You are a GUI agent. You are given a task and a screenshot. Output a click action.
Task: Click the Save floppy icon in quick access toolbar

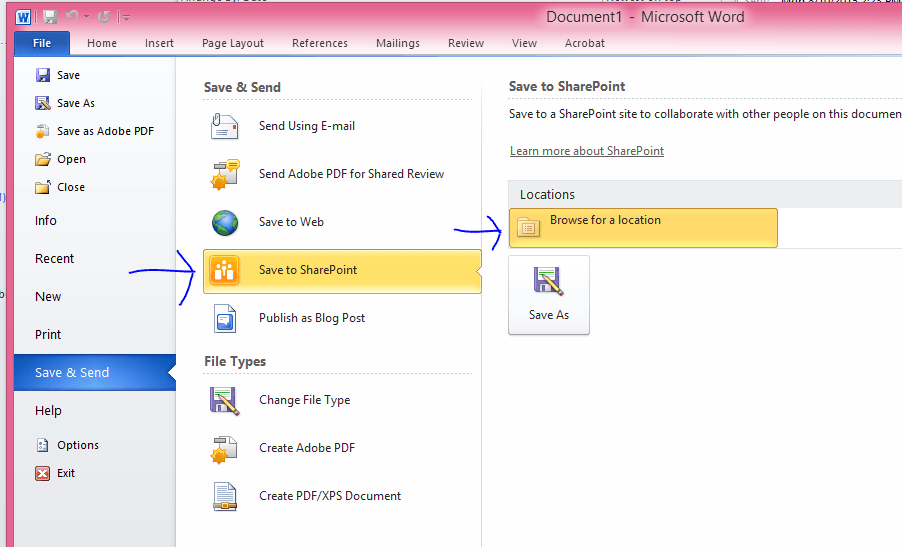point(50,17)
